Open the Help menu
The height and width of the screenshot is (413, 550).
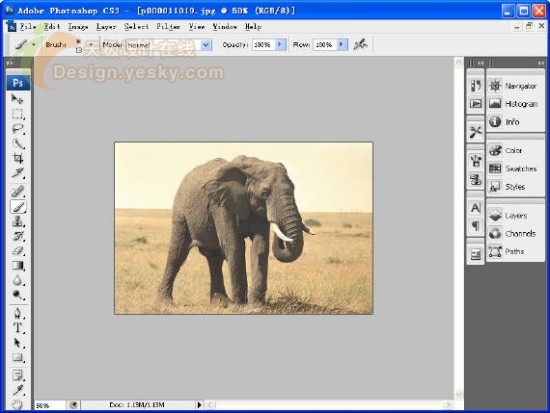[253, 27]
